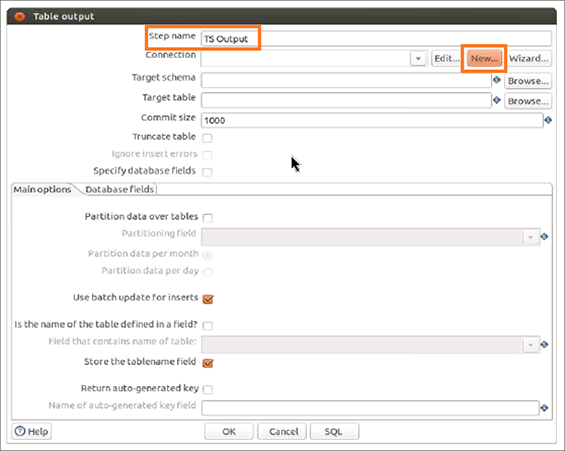Image resolution: width=565 pixels, height=451 pixels.
Task: Click variable icon beside auto-generated key field
Action: click(x=544, y=408)
